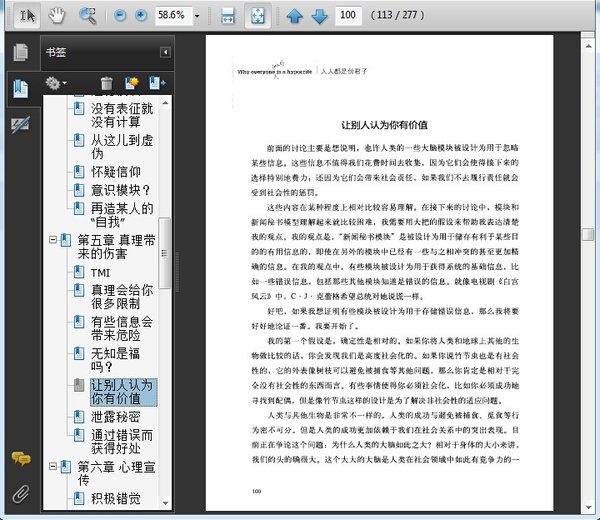Select chapter bookmark 第六章 心理宣传
Screen dimensions: 600x520
pos(116,473)
